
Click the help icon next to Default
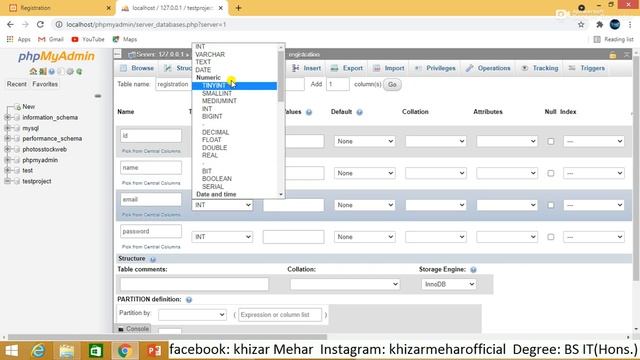359,112
